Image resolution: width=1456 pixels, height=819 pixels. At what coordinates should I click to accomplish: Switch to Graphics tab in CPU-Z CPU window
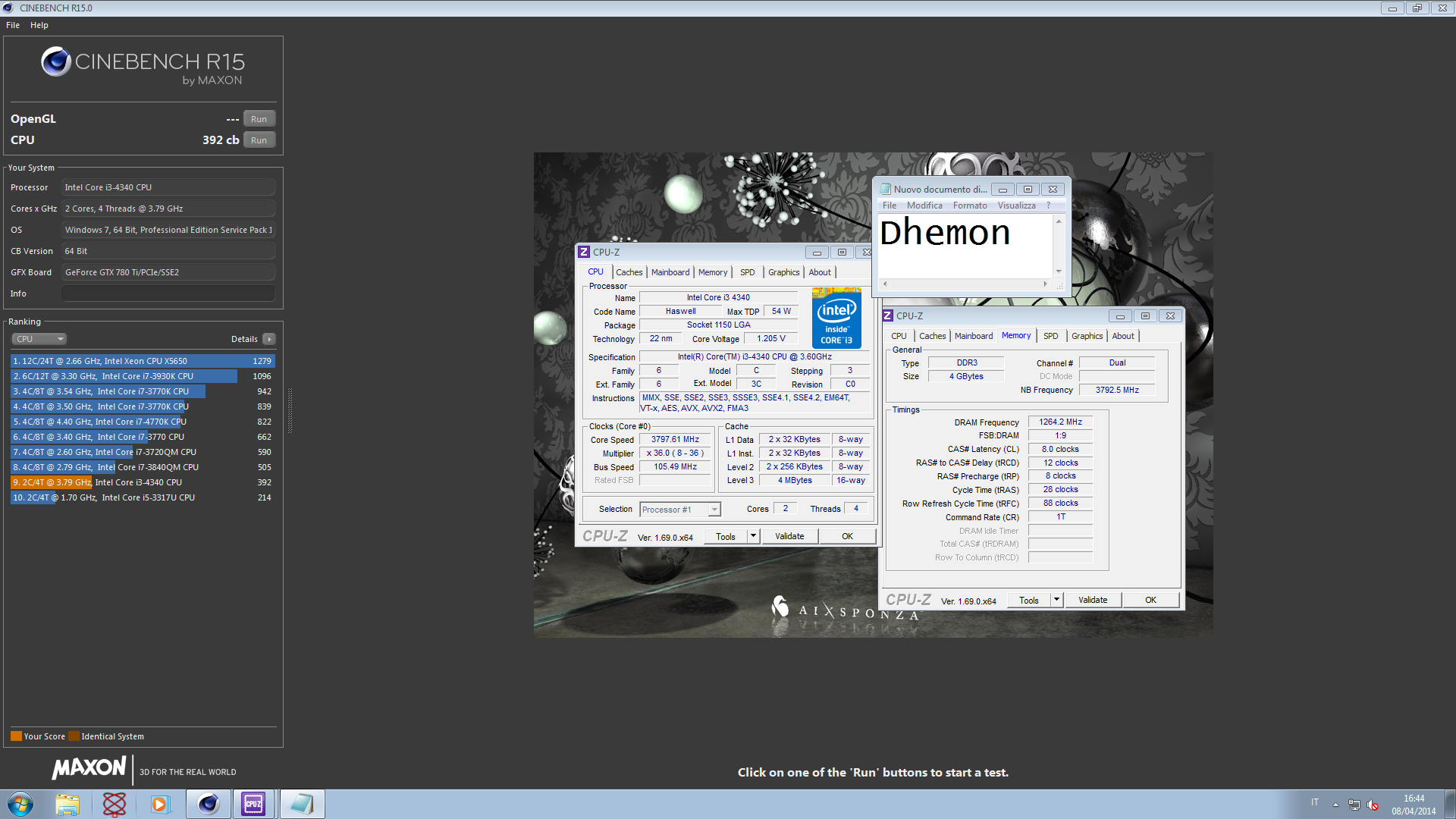pyautogui.click(x=783, y=272)
